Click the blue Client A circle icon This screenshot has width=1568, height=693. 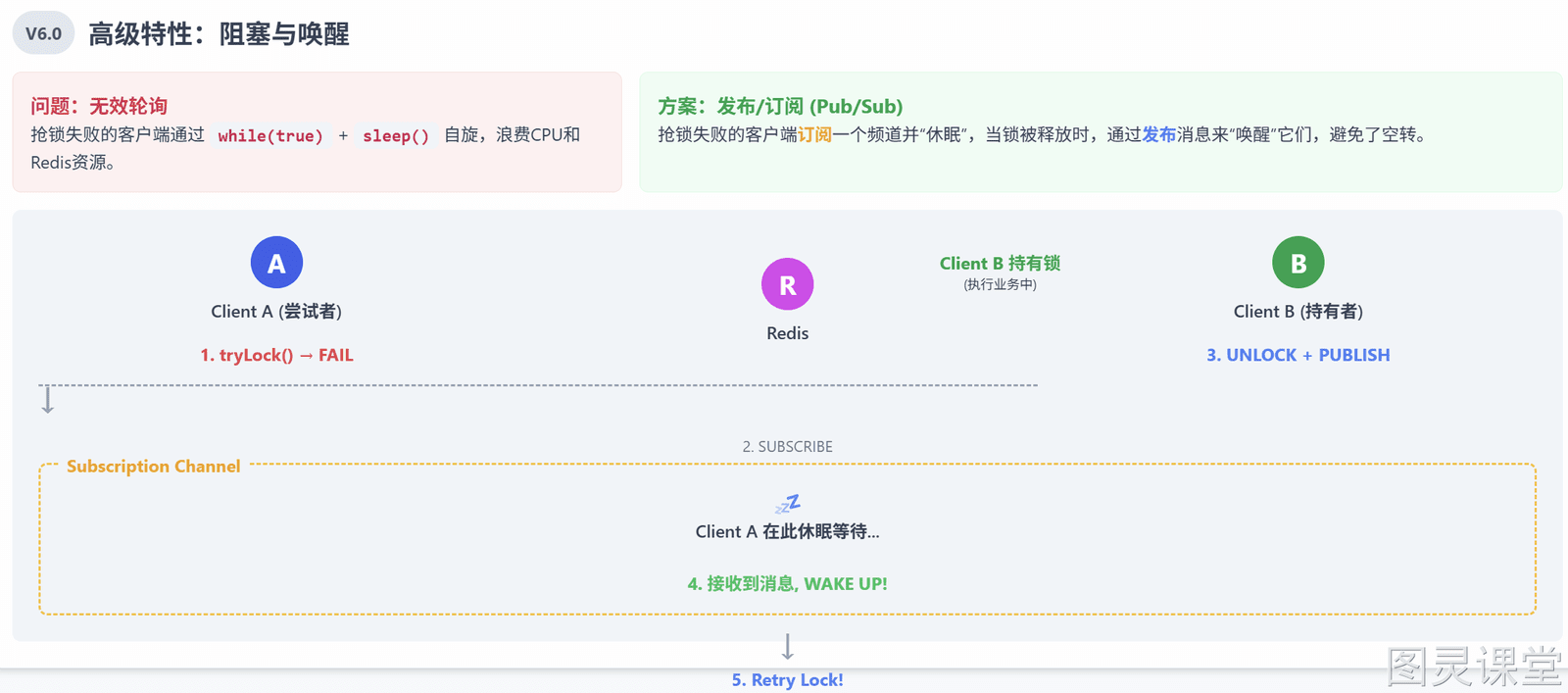pos(276,263)
